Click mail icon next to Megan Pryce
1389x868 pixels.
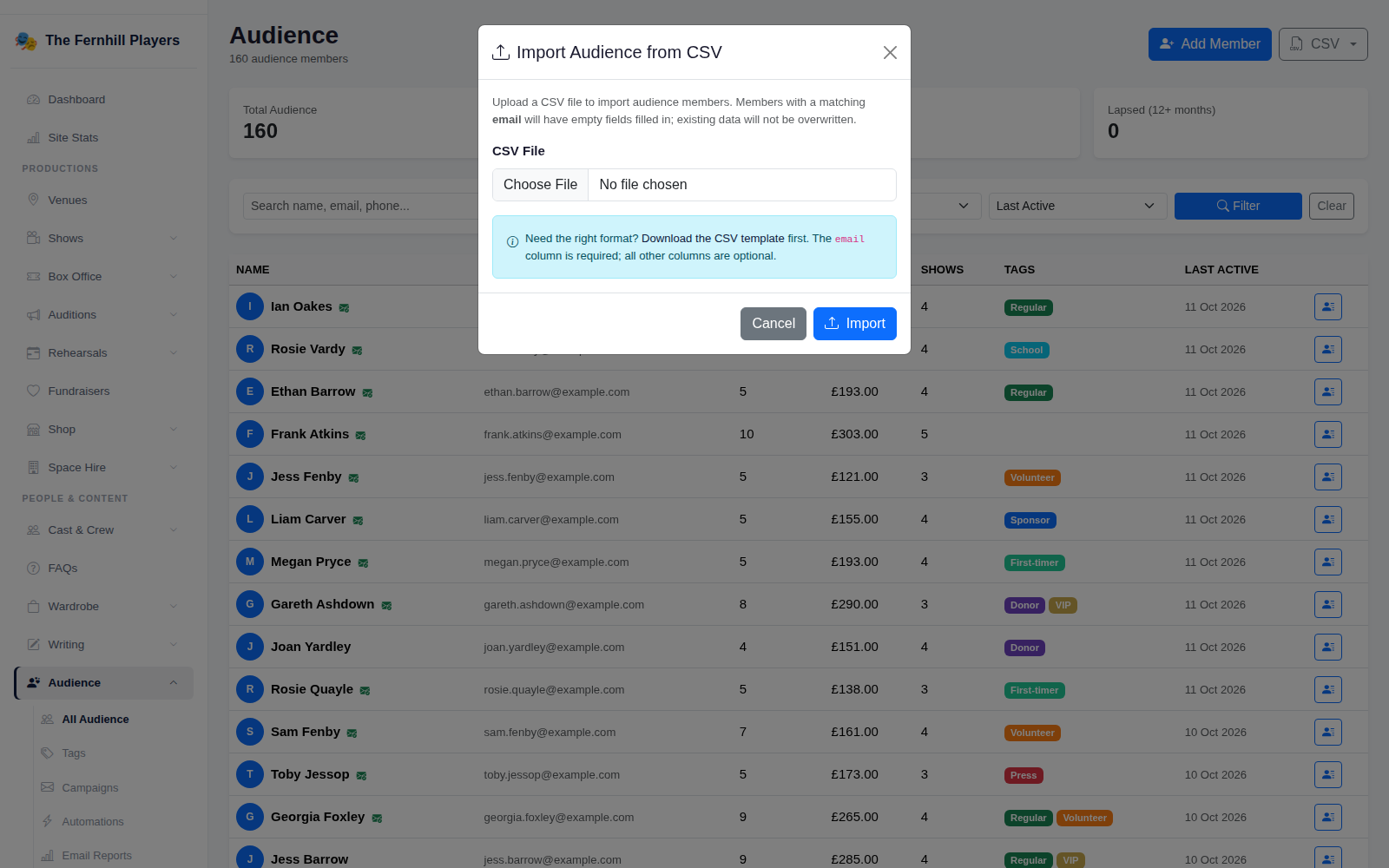[x=363, y=563]
